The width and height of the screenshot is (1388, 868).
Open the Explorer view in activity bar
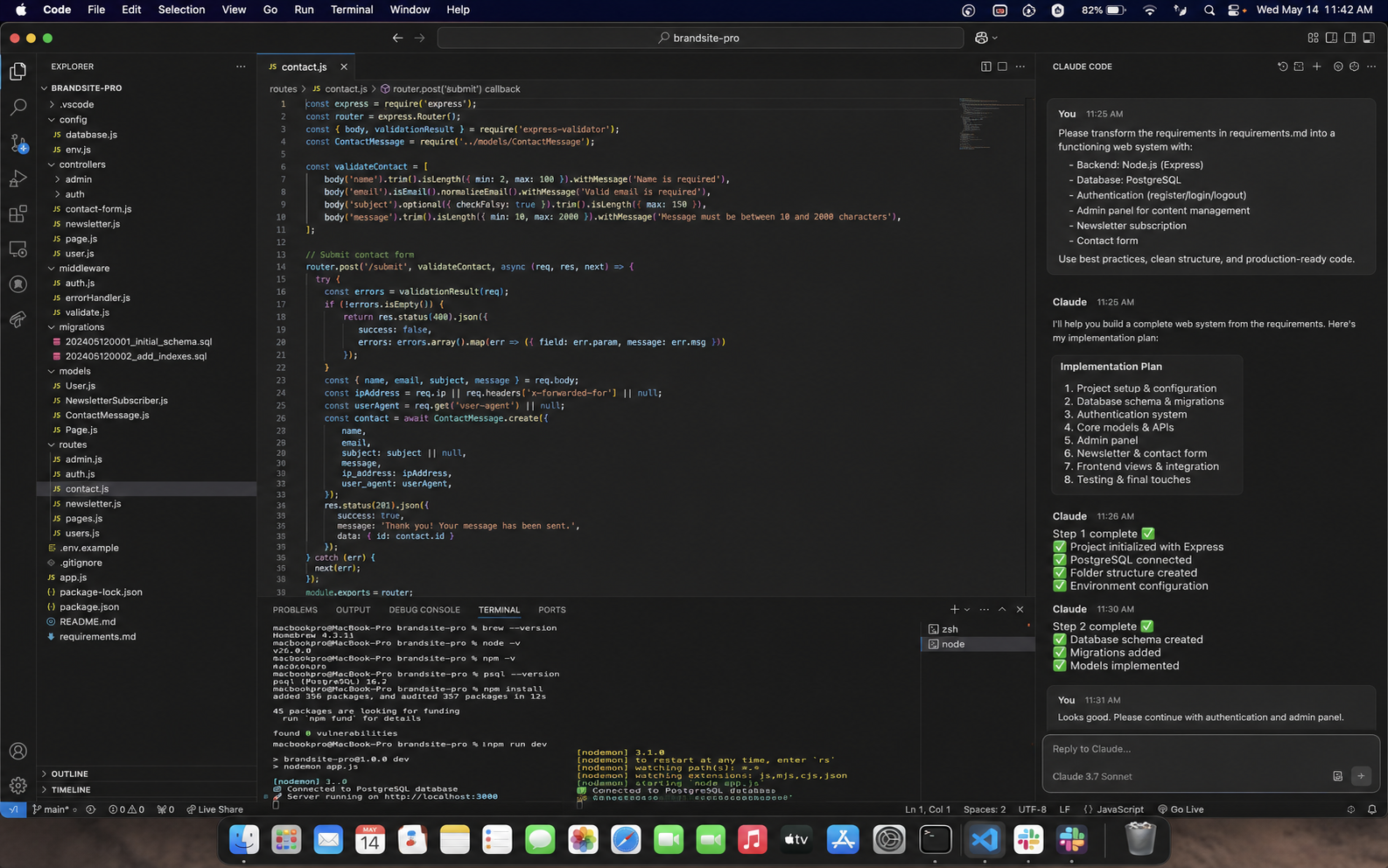click(18, 72)
